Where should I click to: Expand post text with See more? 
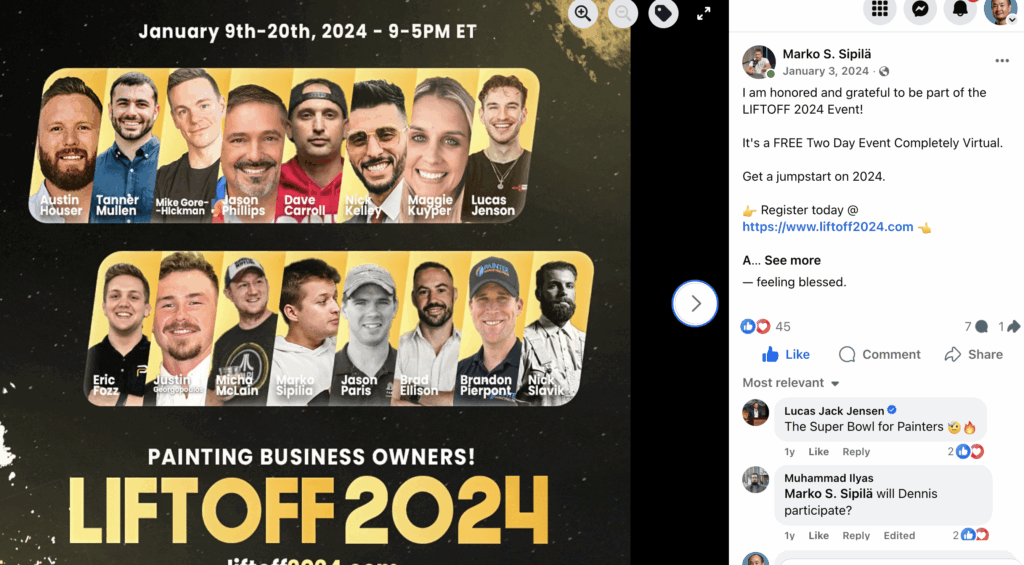[792, 260]
